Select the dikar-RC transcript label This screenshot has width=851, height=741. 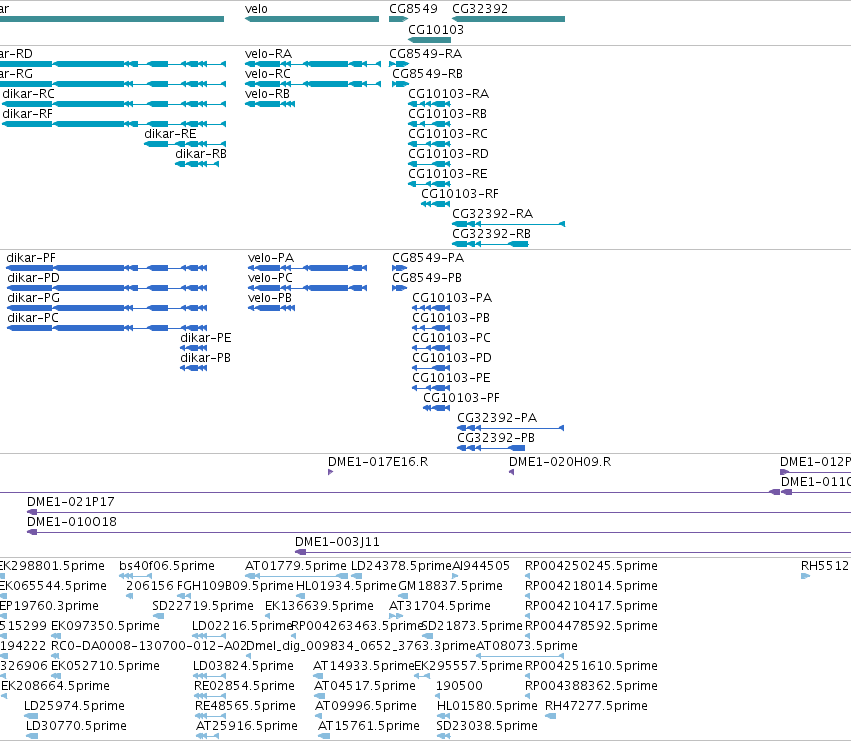click(x=28, y=94)
